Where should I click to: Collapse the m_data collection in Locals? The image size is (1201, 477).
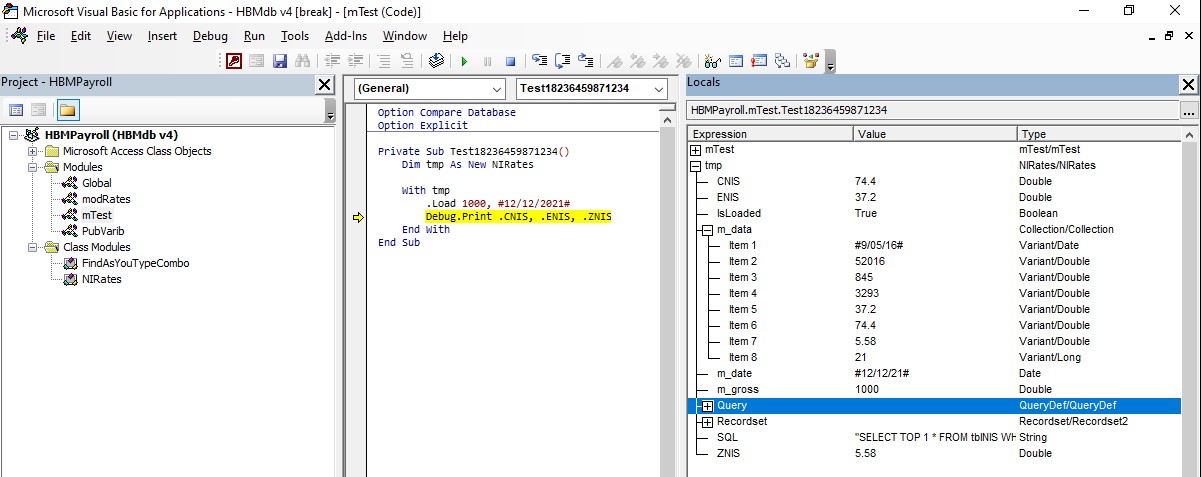click(708, 230)
